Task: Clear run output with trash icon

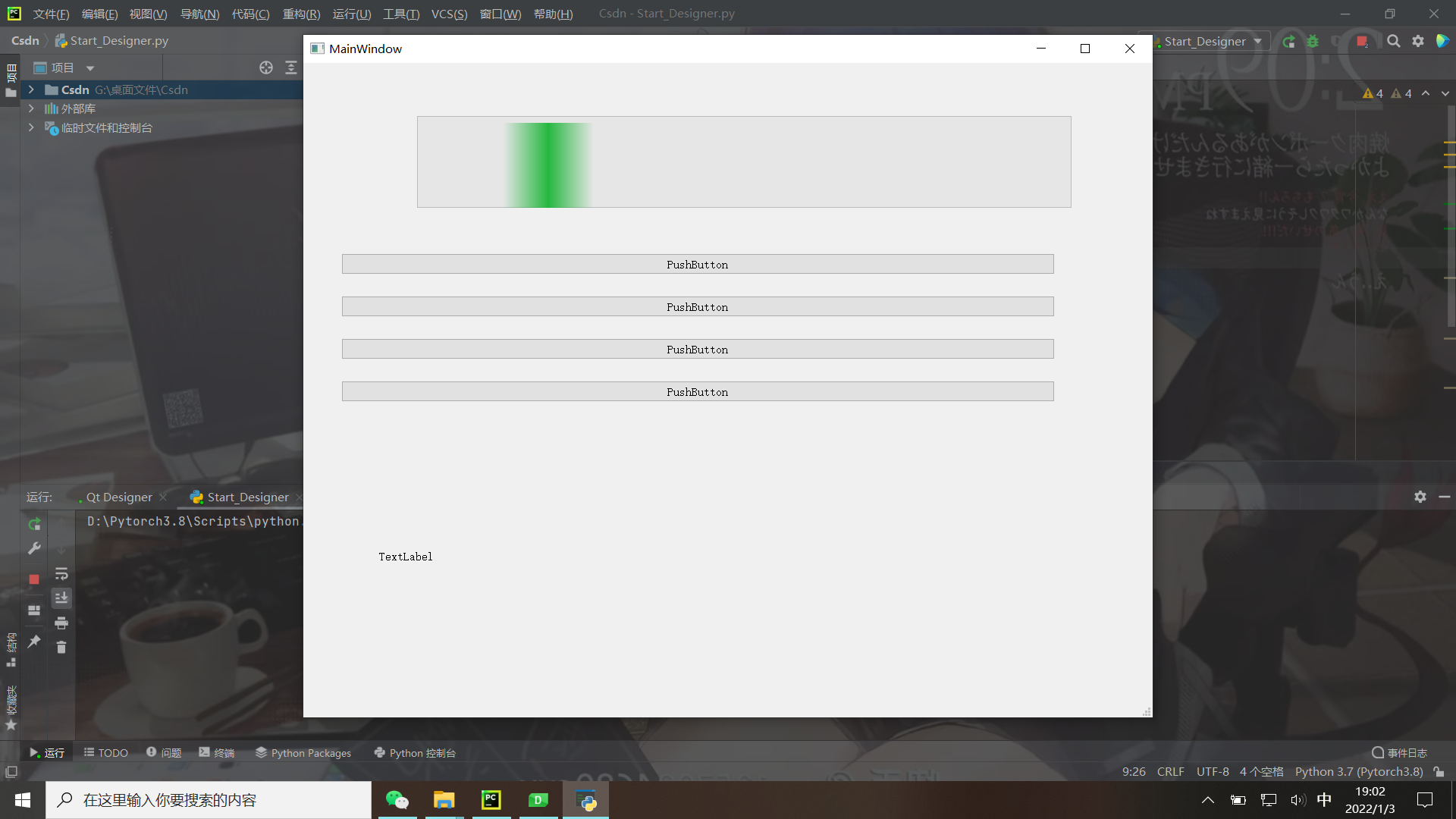Action: (61, 648)
